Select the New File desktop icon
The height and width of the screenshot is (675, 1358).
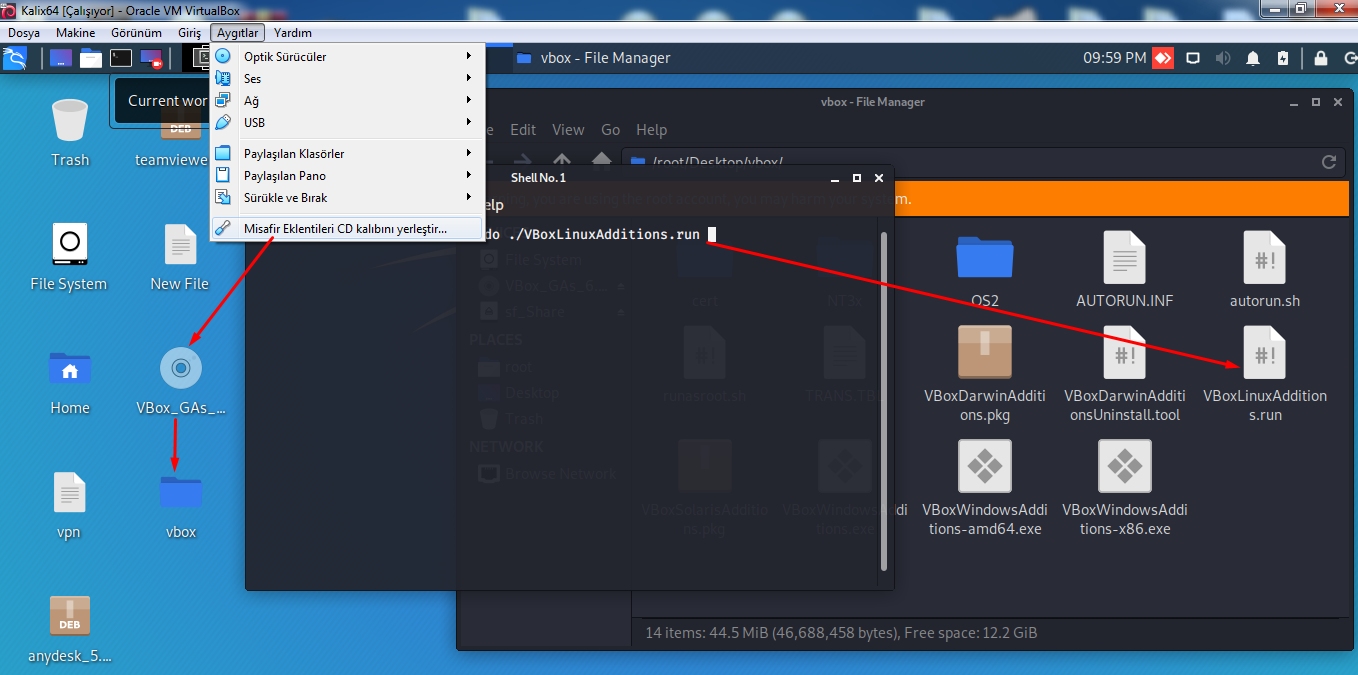pyautogui.click(x=180, y=257)
